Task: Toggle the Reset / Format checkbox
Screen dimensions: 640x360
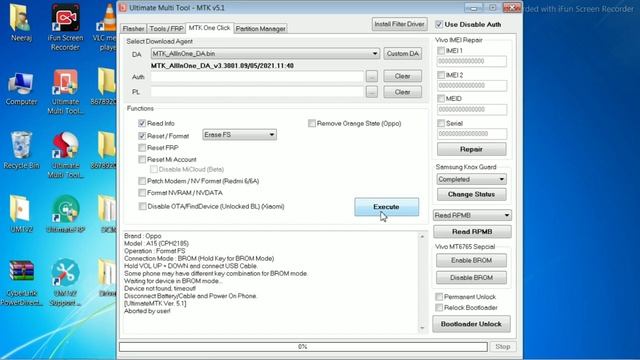Action: [x=142, y=136]
